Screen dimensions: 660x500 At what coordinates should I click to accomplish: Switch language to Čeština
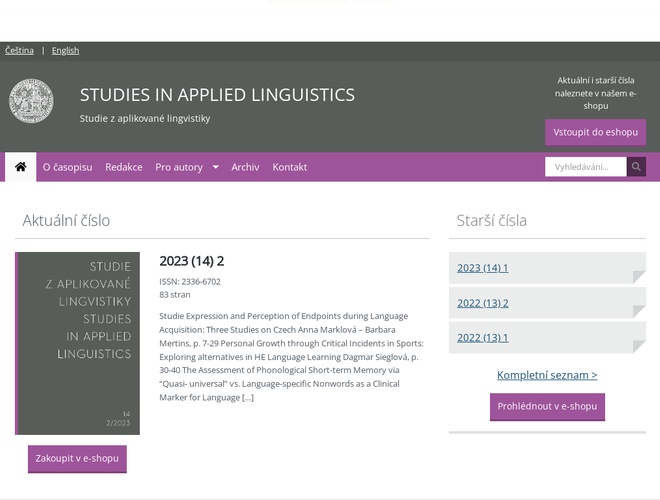[x=19, y=50]
